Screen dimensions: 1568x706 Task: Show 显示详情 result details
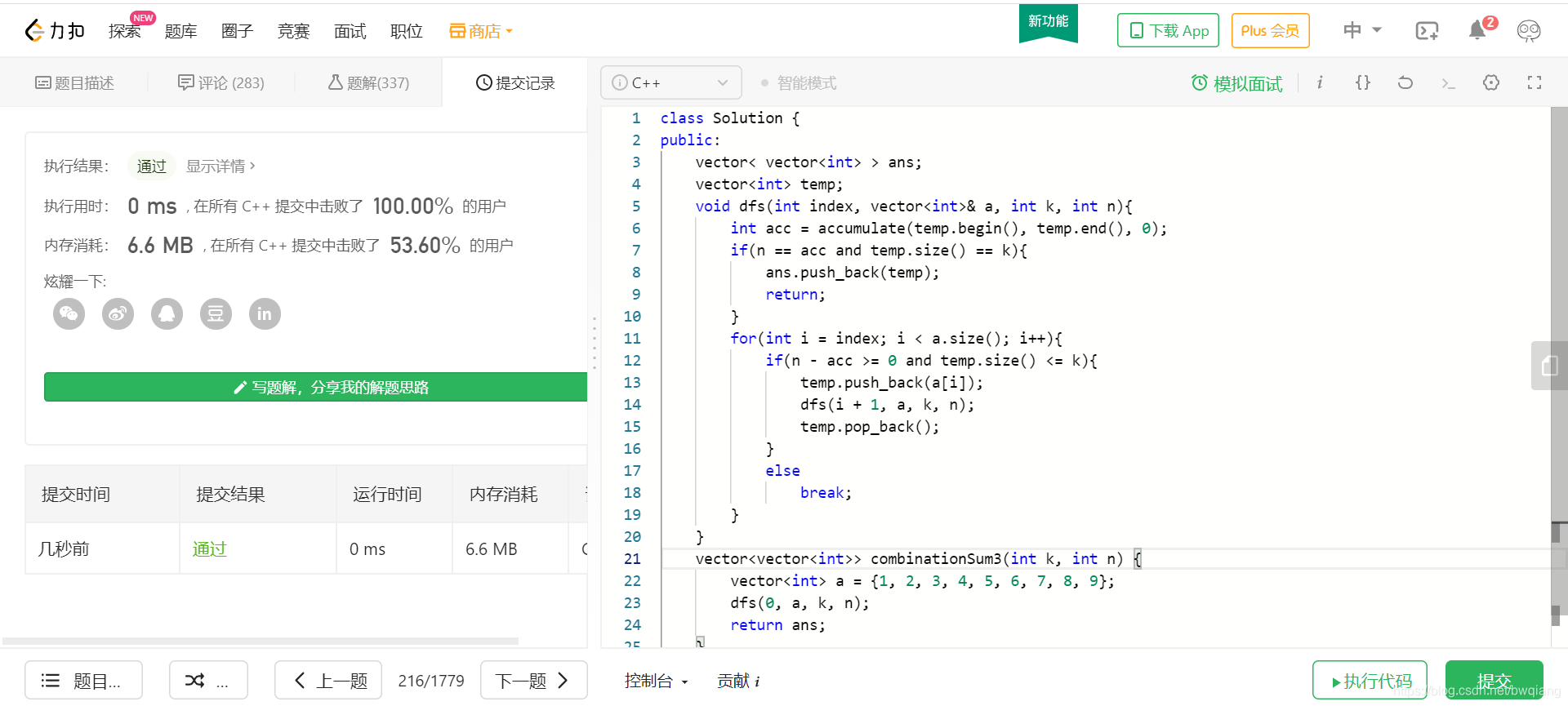click(x=220, y=166)
